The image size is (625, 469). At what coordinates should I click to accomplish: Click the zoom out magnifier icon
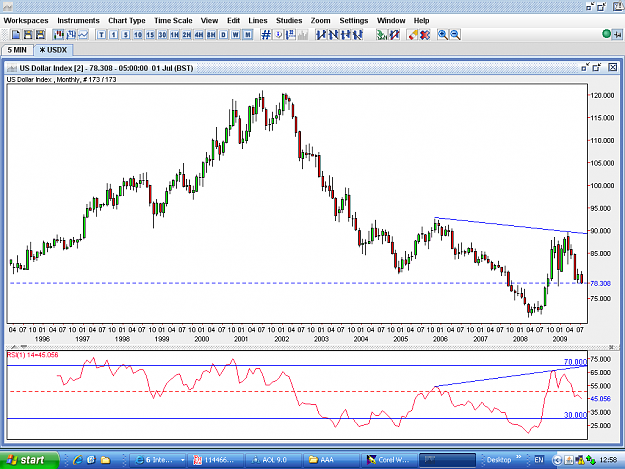(x=455, y=35)
